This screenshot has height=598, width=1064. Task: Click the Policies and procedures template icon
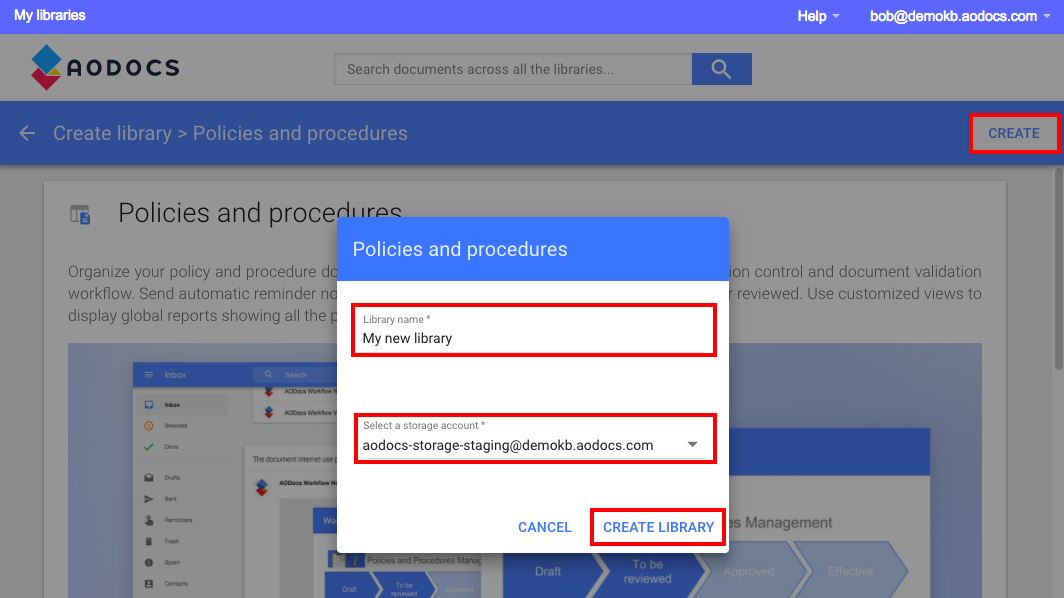[x=80, y=214]
